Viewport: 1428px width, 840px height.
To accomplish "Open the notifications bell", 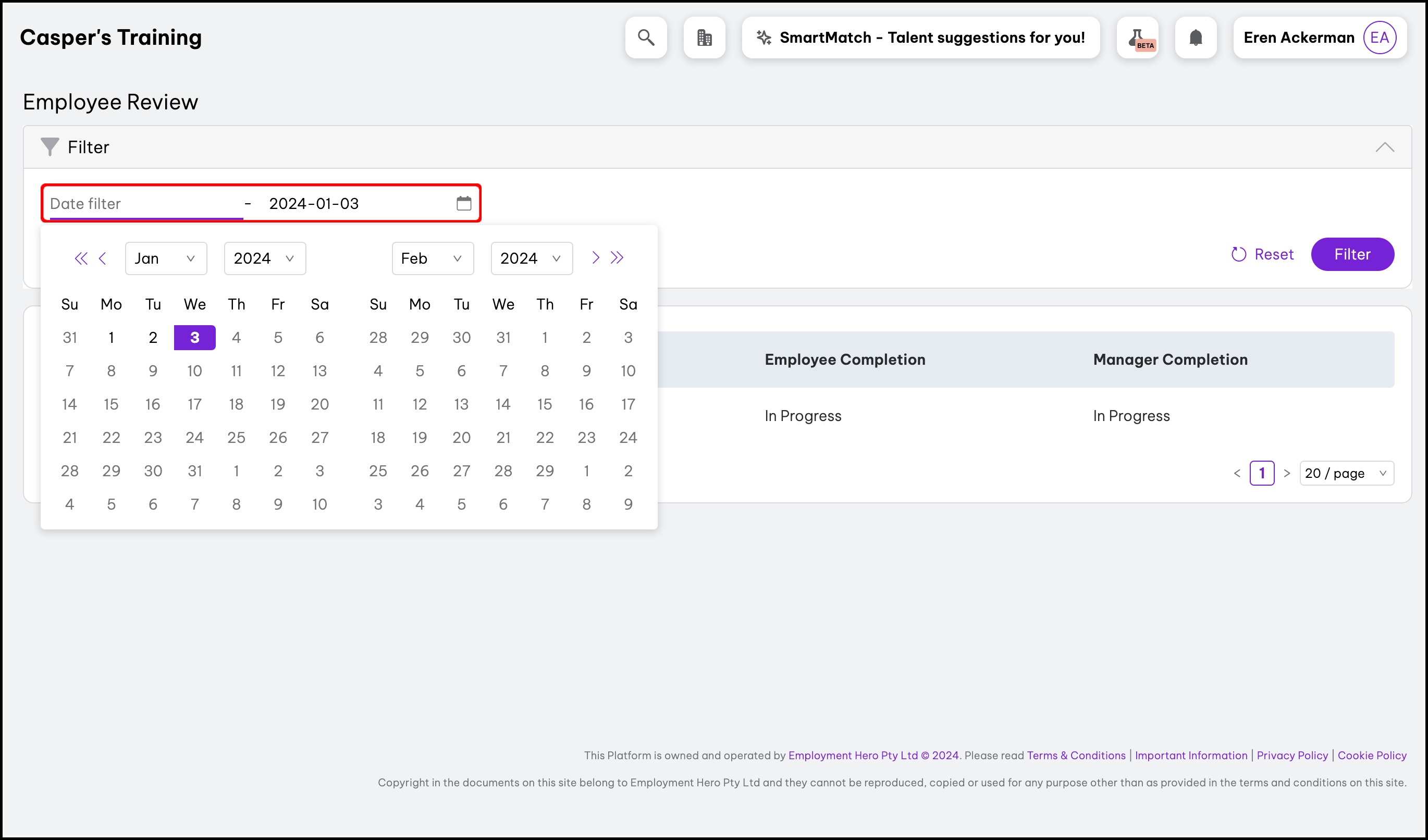I will tap(1196, 38).
